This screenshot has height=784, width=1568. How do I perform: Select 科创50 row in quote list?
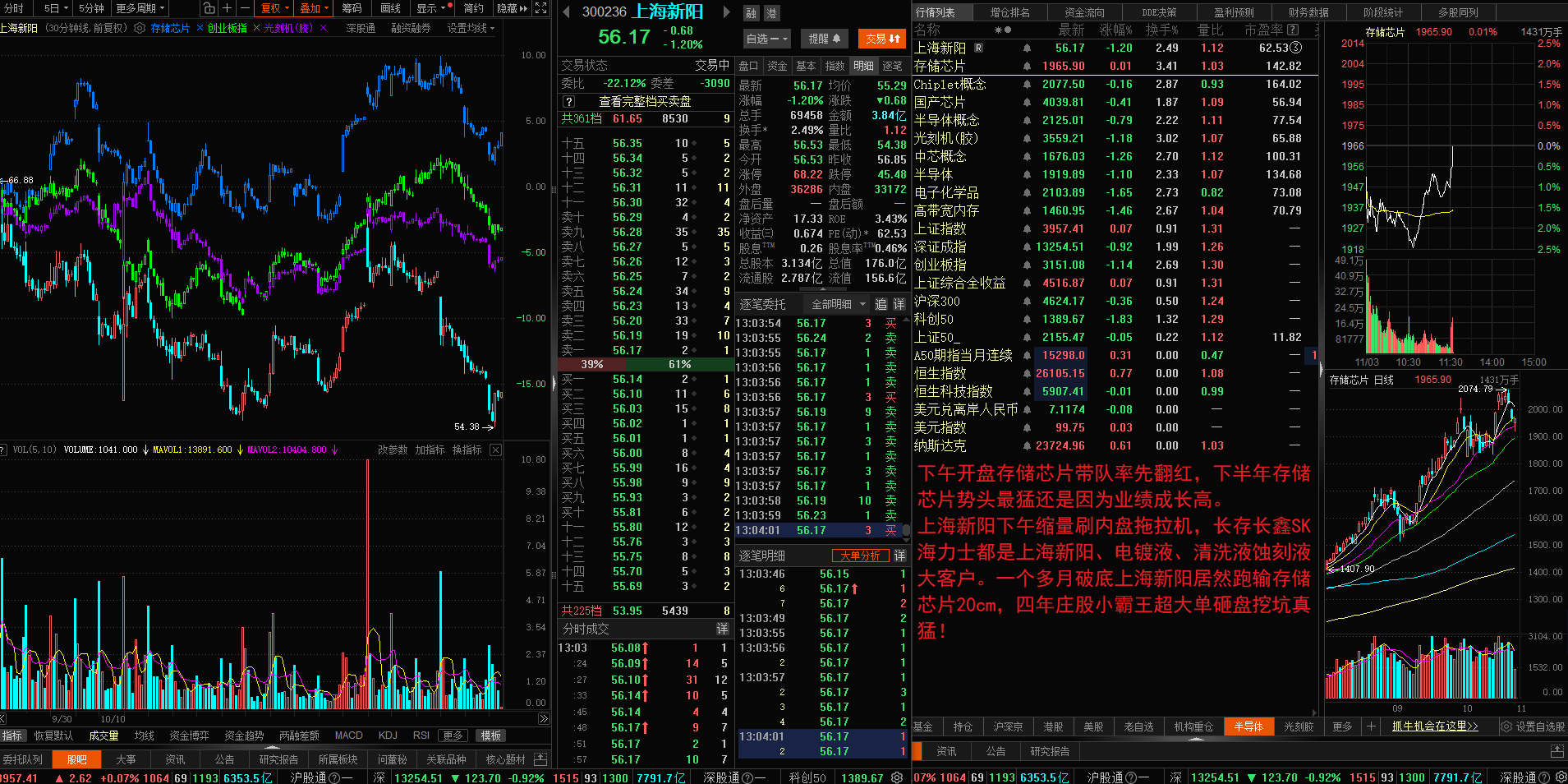coord(1115,320)
